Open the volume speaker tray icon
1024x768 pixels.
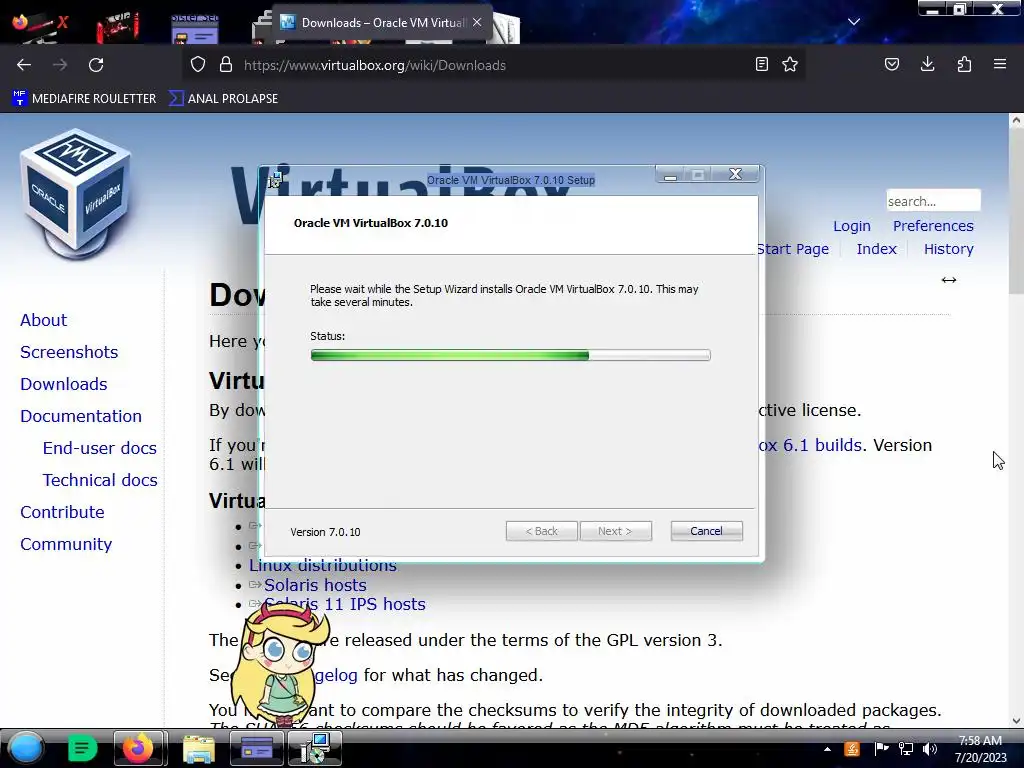(x=930, y=749)
